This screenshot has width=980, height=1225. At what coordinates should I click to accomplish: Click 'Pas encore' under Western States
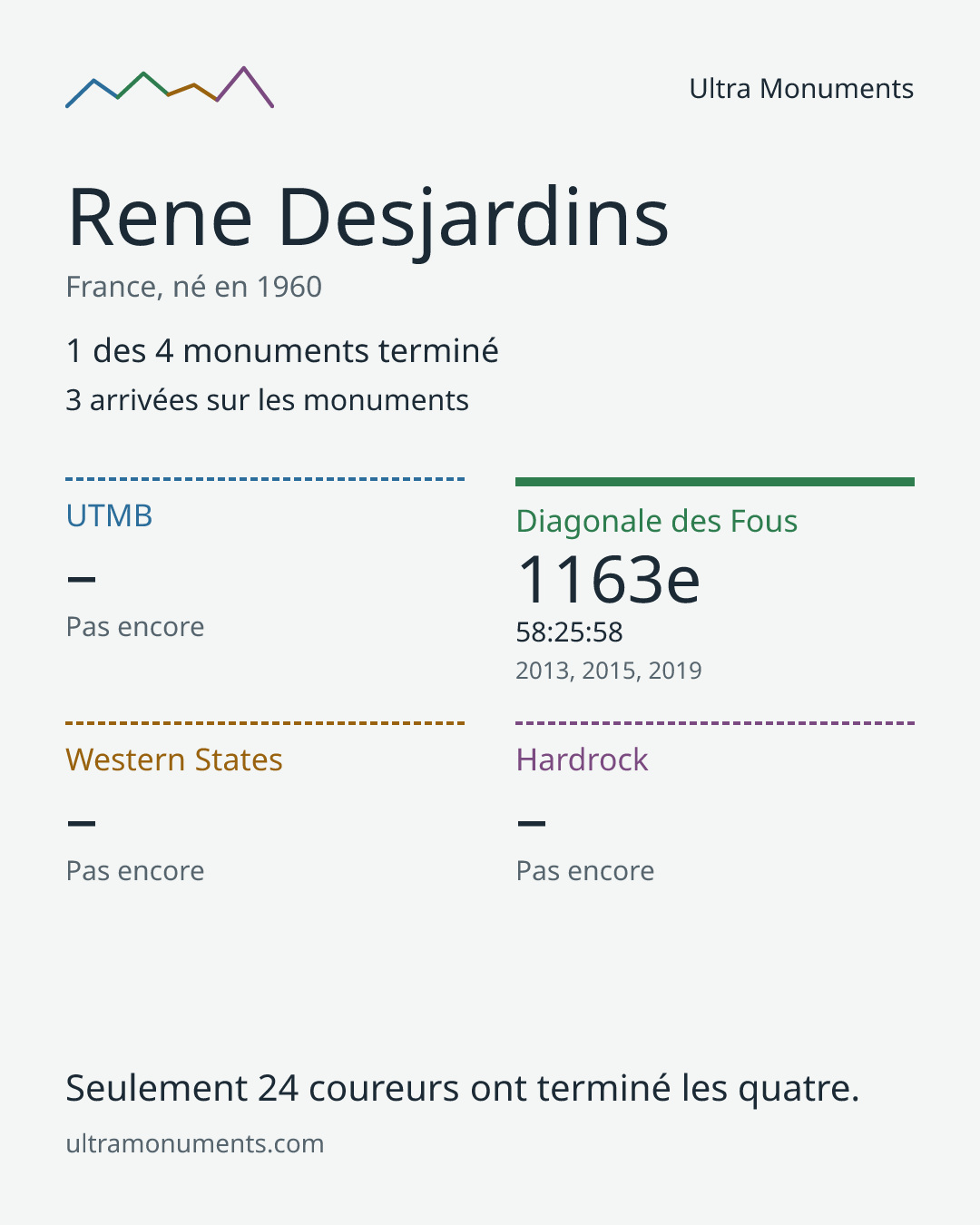click(135, 871)
